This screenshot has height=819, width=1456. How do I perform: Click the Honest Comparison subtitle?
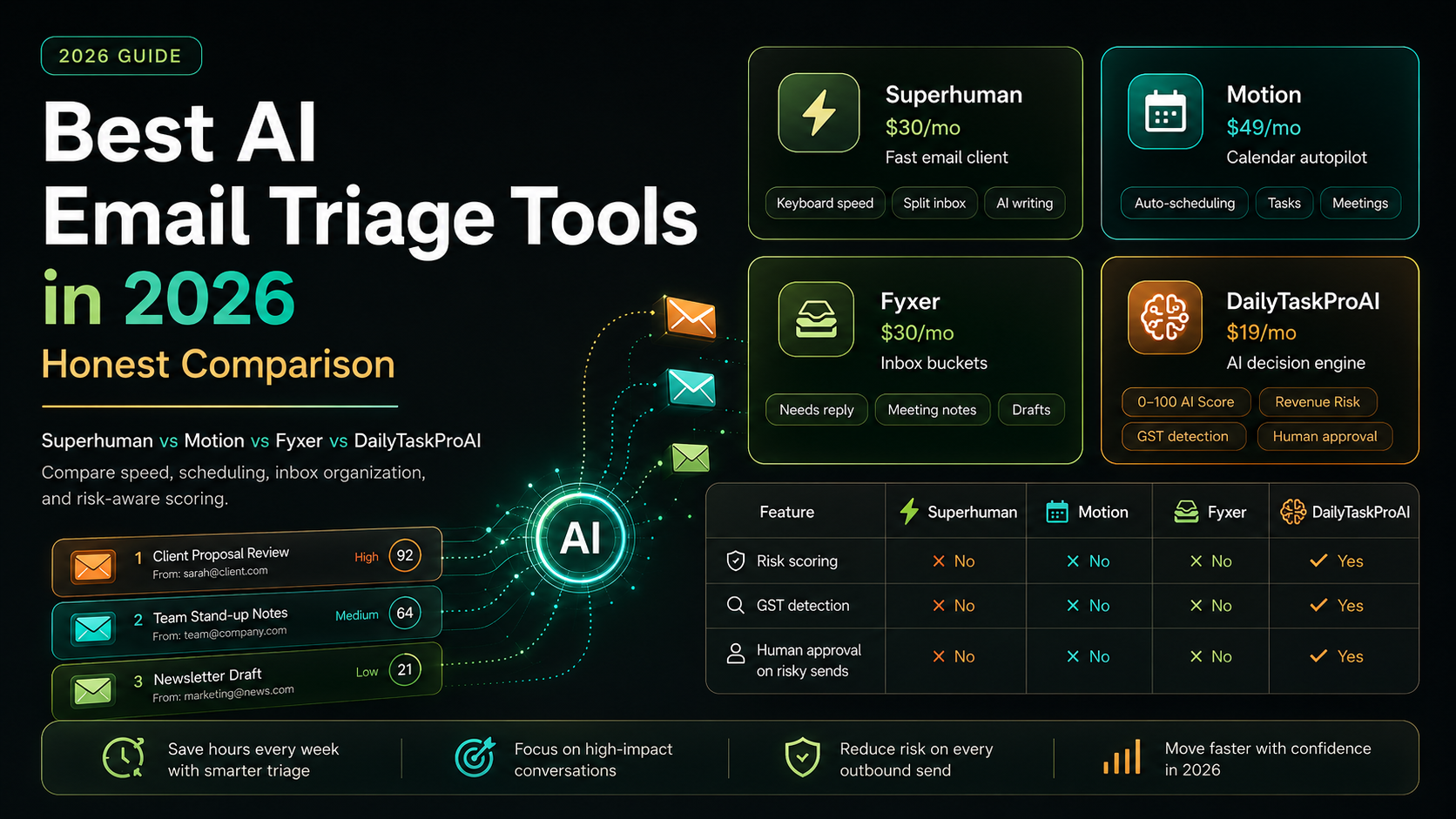[x=219, y=364]
